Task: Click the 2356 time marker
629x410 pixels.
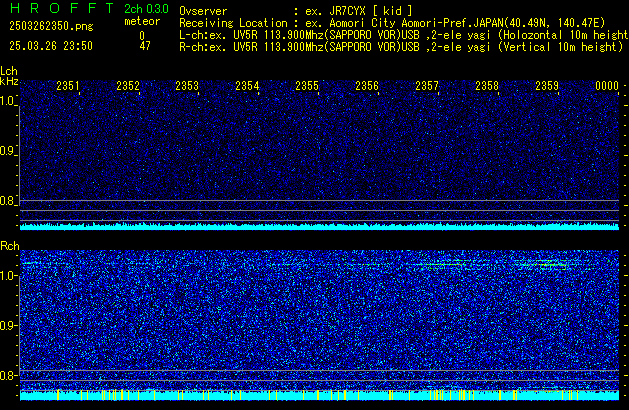Action: (367, 86)
